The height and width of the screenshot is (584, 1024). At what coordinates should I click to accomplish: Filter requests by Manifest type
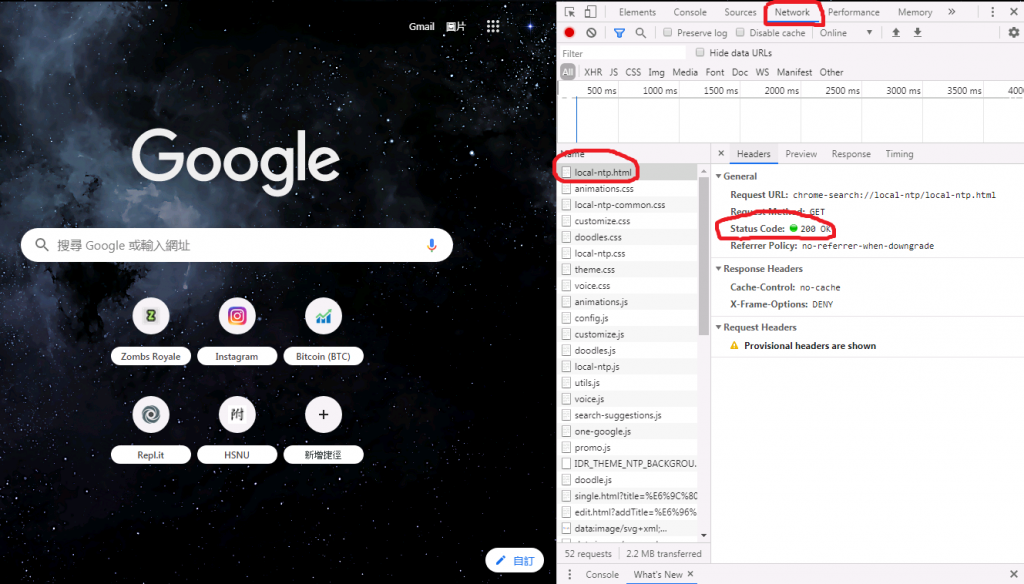[x=794, y=72]
